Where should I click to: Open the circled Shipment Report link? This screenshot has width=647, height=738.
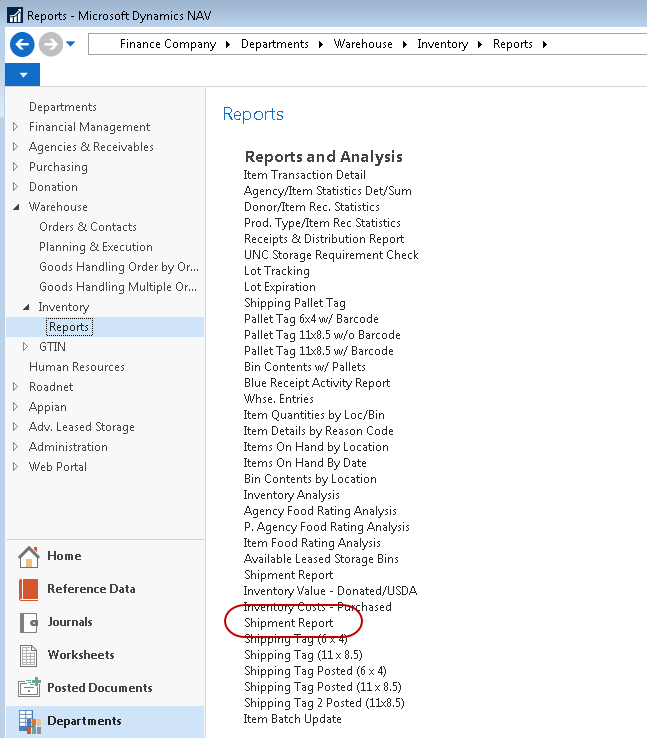click(x=289, y=623)
